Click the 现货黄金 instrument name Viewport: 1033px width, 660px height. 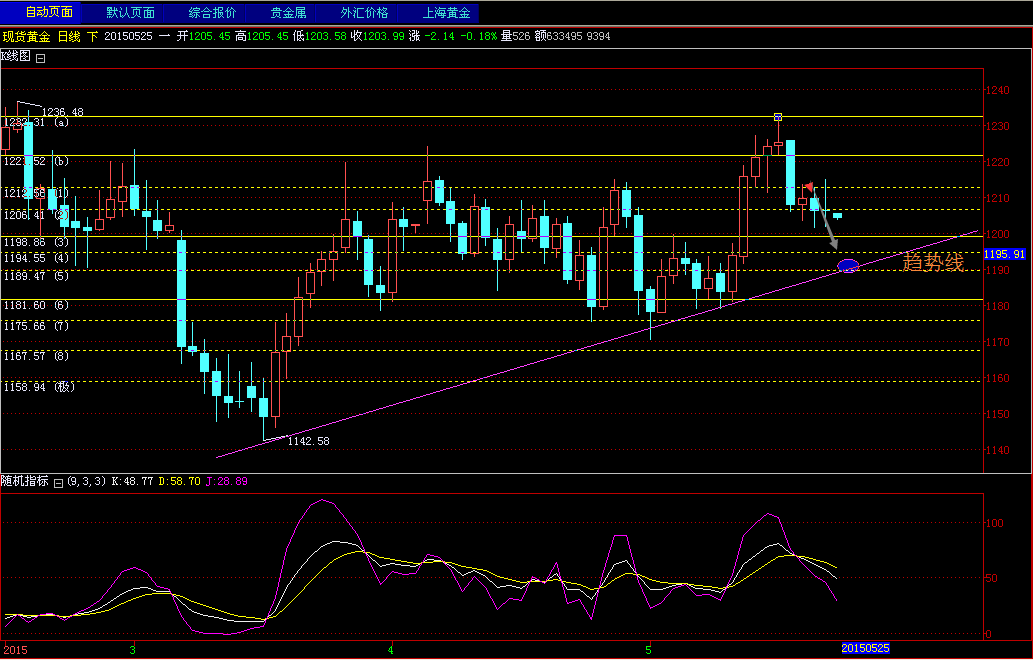tap(26, 36)
